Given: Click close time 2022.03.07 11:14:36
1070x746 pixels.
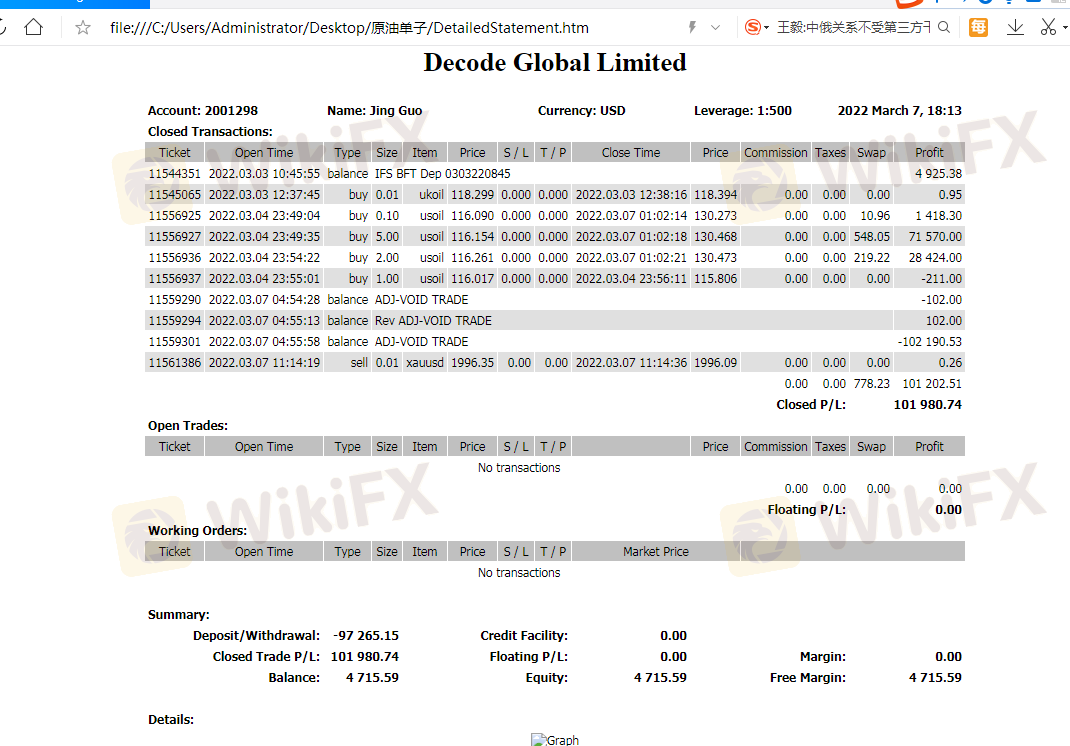Looking at the screenshot, I should 631,362.
